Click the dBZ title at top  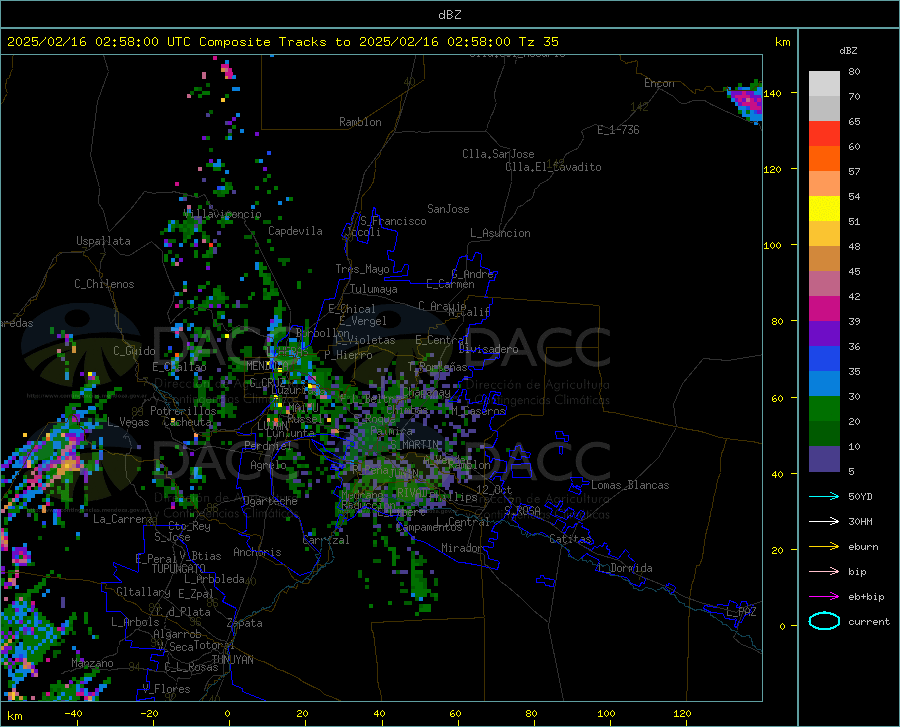(x=449, y=15)
